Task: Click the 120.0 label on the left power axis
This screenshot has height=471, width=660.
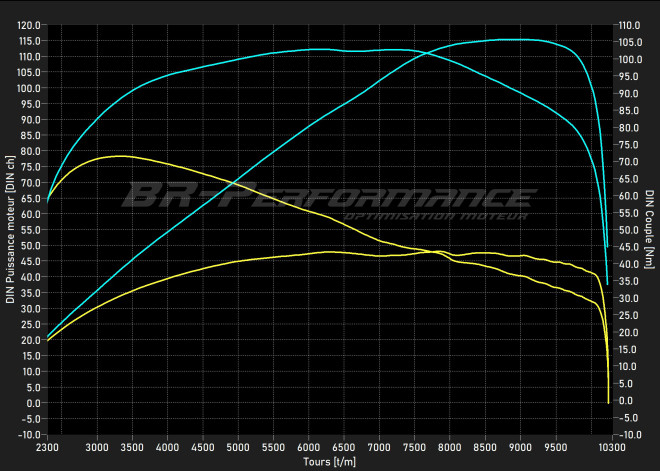Action: (x=29, y=25)
